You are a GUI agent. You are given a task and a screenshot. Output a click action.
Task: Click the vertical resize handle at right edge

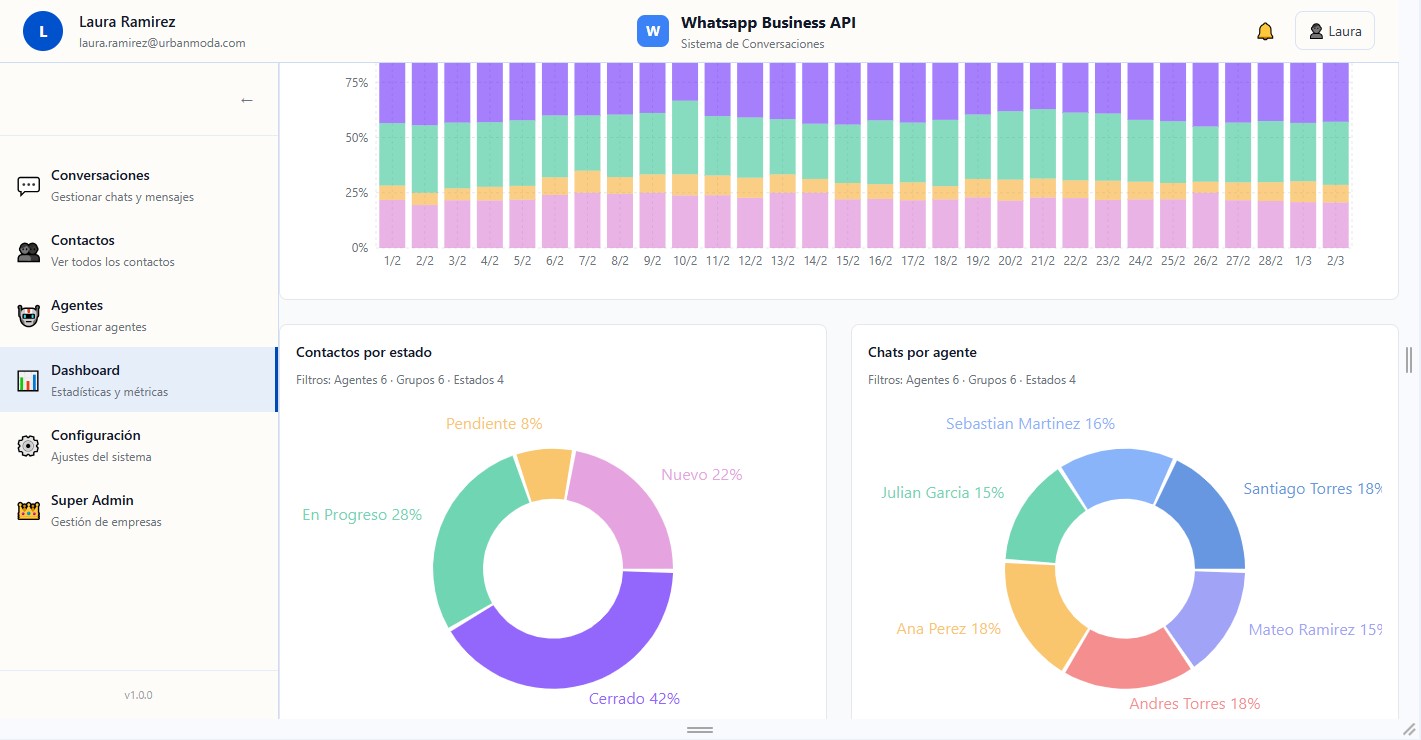[x=1409, y=359]
